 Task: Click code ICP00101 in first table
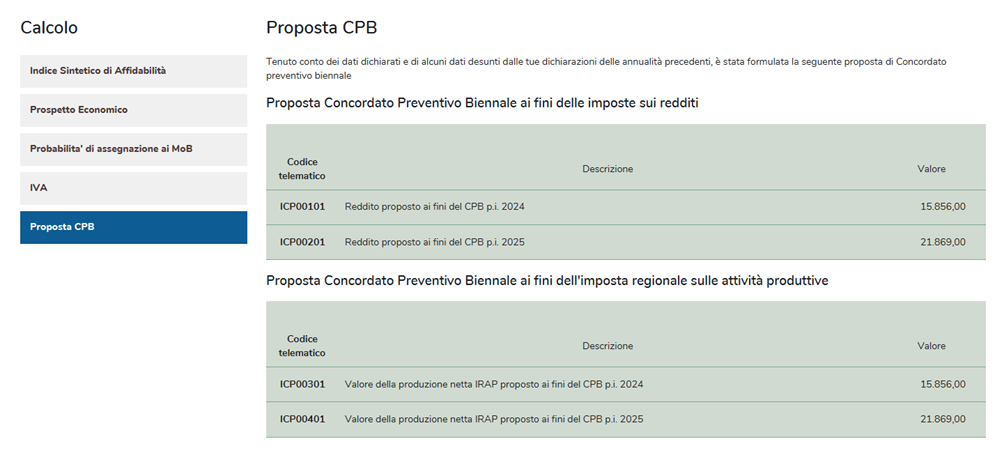302,207
